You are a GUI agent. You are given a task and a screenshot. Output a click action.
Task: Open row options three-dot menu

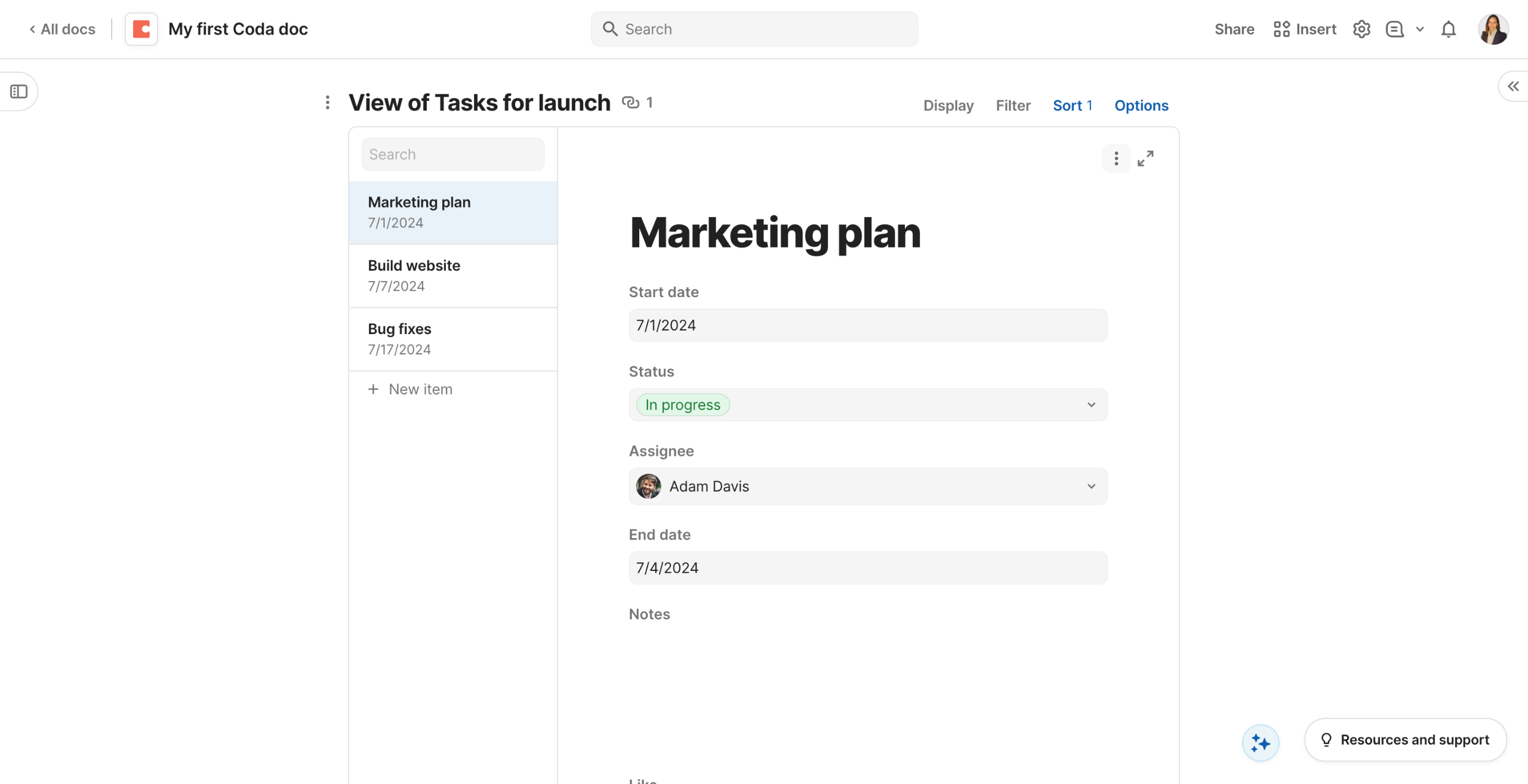click(x=1116, y=158)
